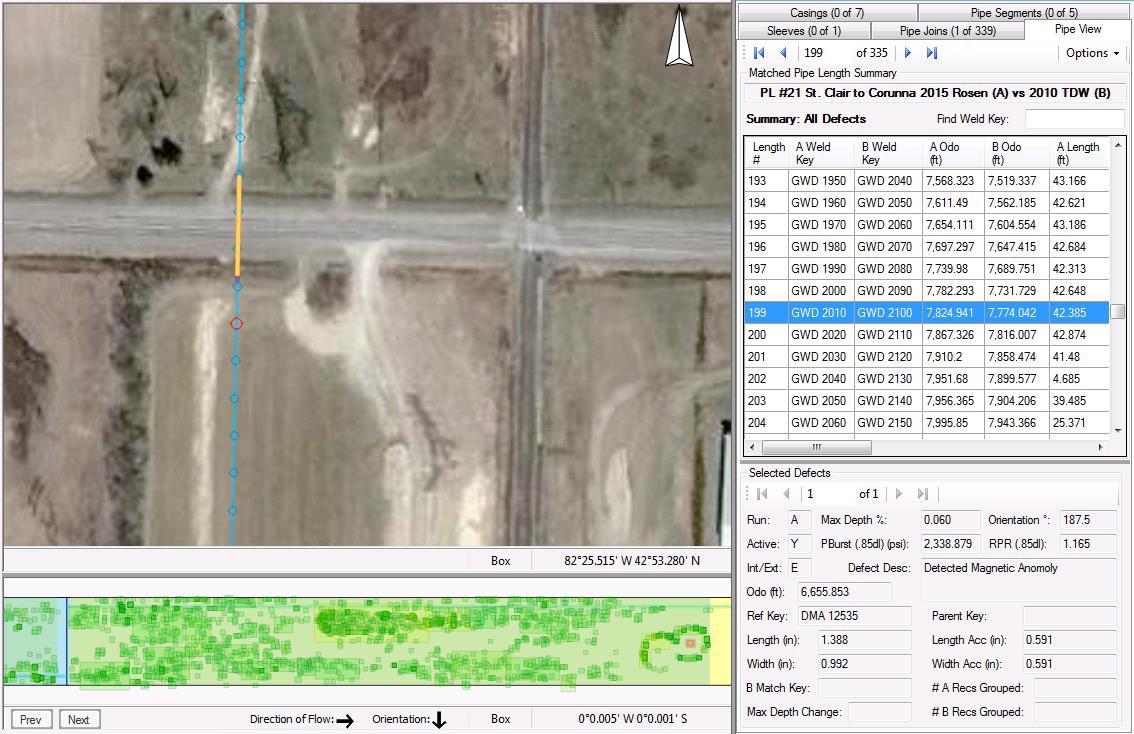Go to first selected defect
The height and width of the screenshot is (734, 1134).
(762, 494)
